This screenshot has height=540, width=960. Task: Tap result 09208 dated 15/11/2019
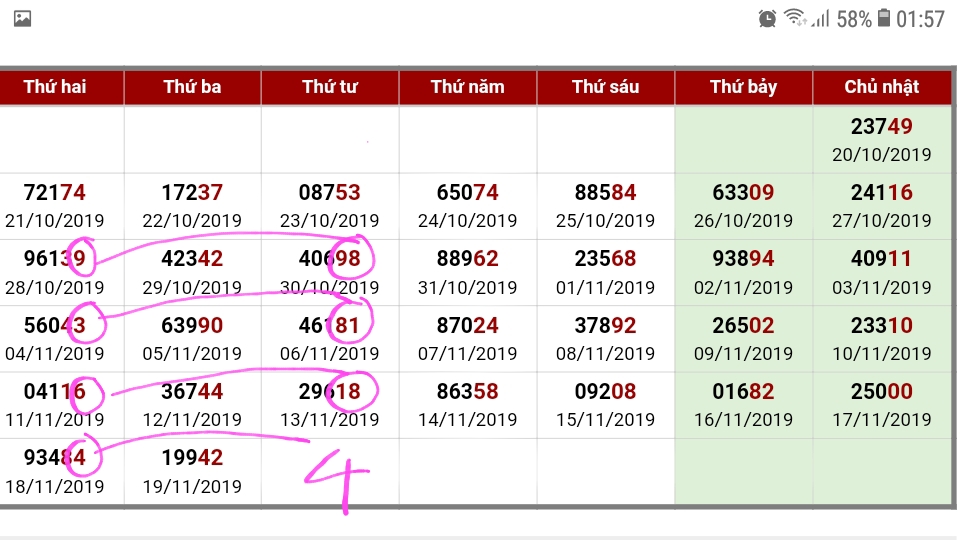(x=606, y=404)
